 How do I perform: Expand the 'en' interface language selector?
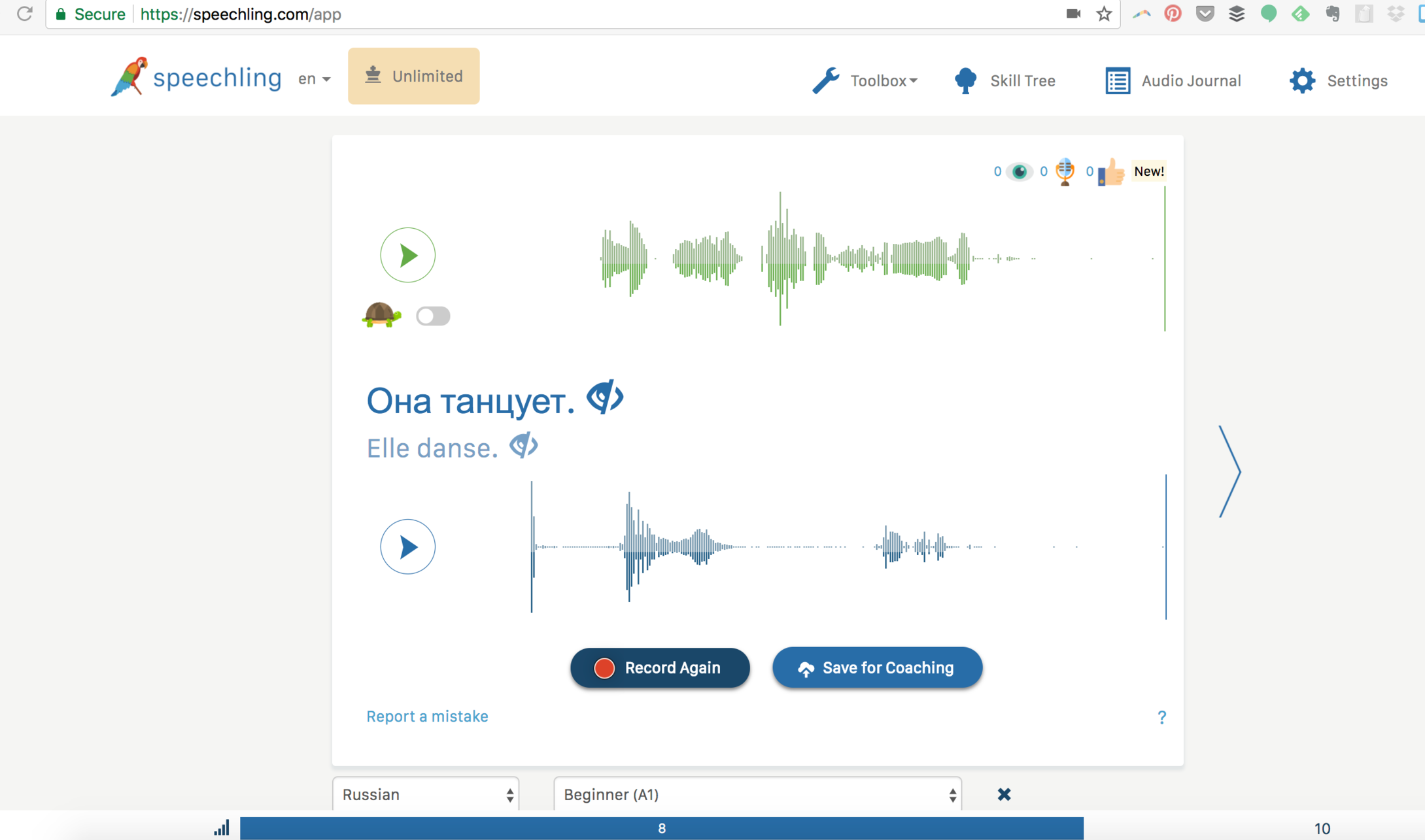click(x=313, y=78)
